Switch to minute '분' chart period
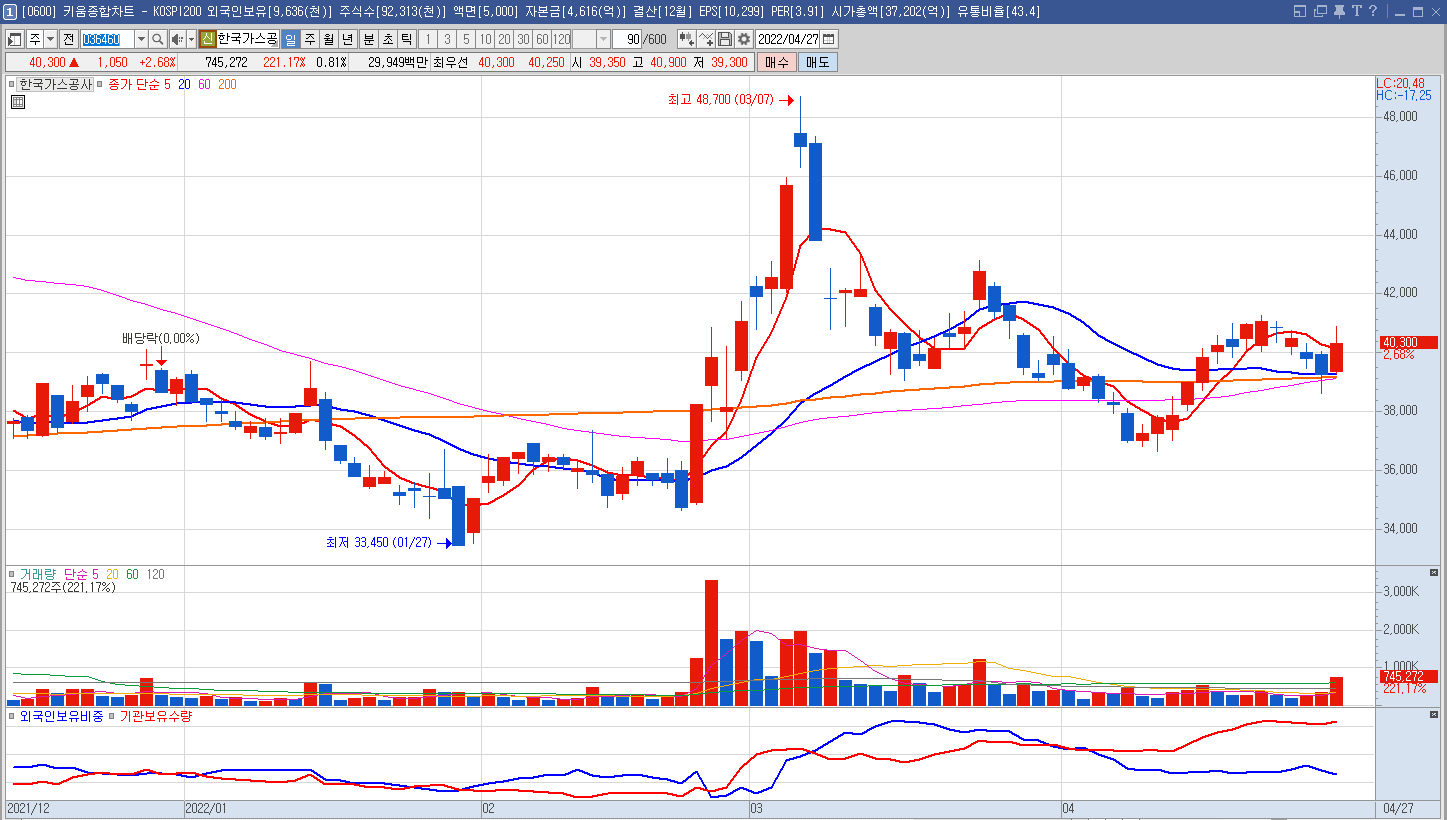1447x820 pixels. (x=368, y=39)
